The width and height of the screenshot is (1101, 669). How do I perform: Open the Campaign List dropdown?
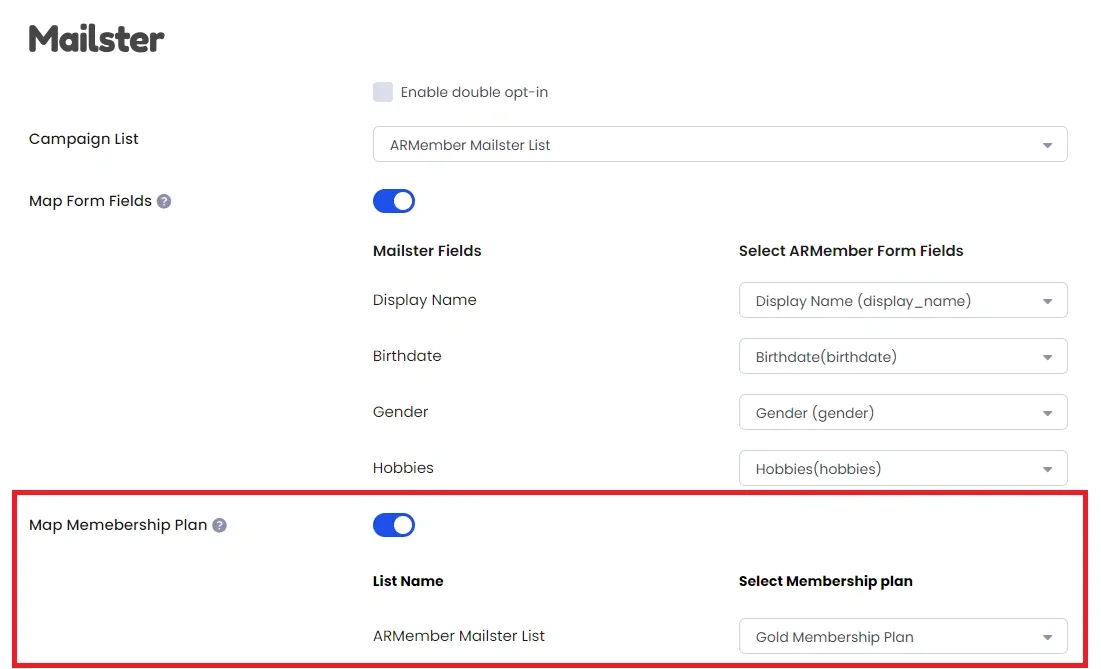(x=720, y=145)
